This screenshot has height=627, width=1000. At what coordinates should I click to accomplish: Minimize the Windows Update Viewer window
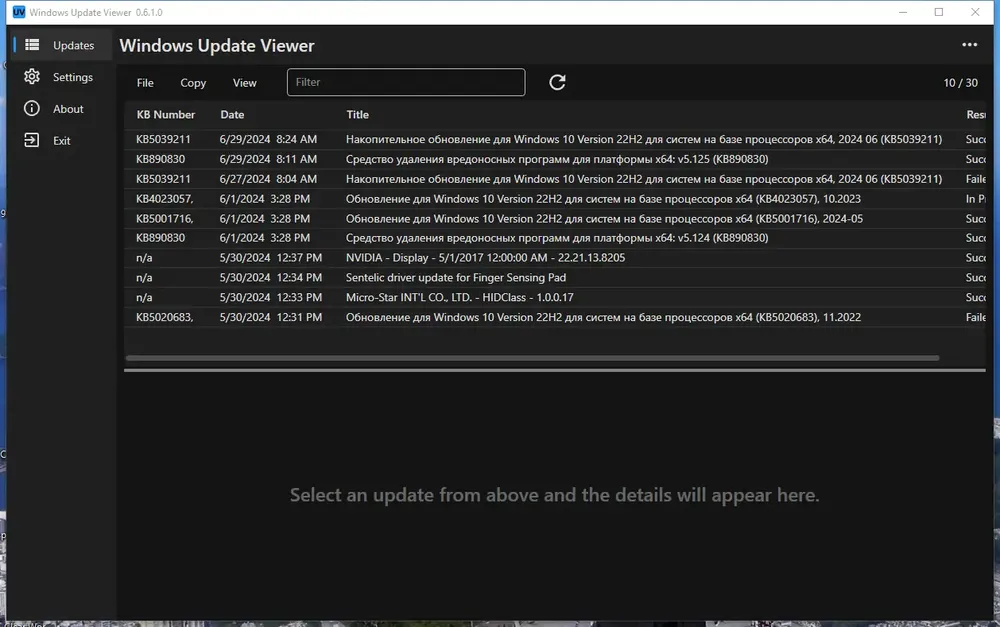[903, 12]
